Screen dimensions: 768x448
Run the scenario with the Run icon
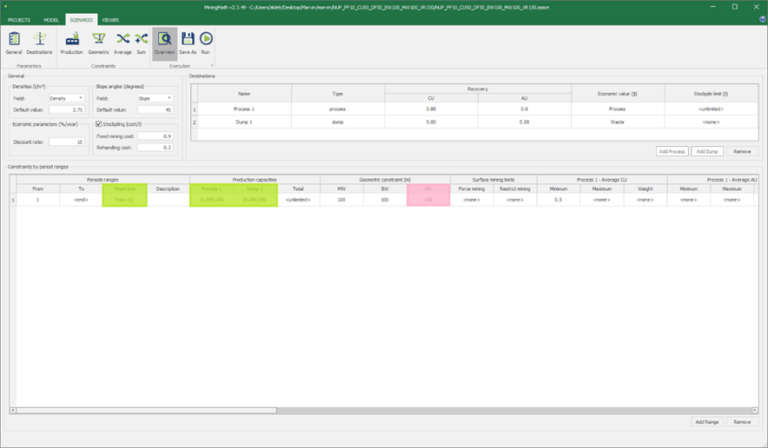[205, 41]
